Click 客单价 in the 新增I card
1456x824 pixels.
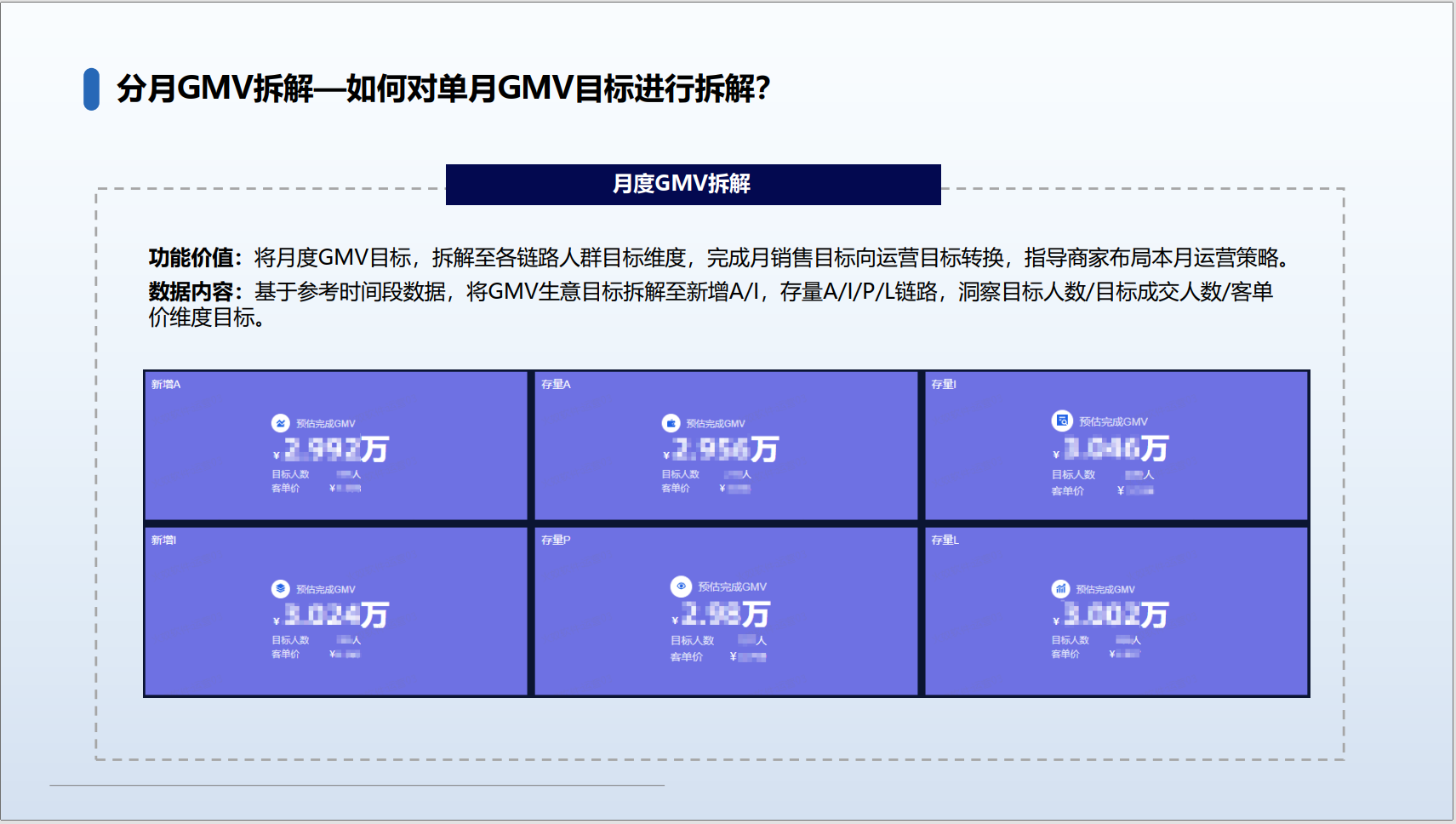[285, 655]
